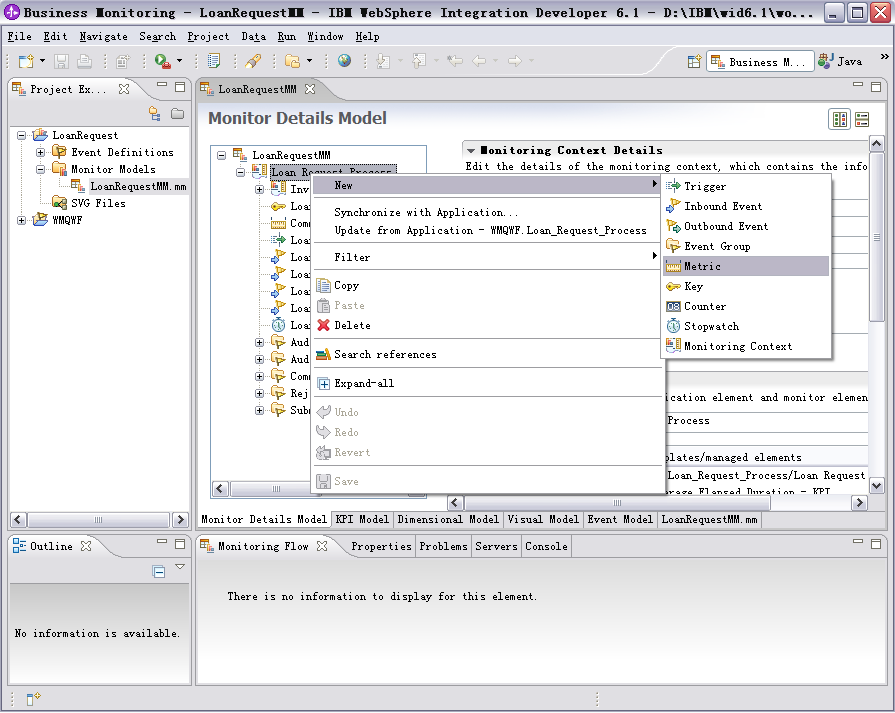Collapse the Monitor Models folder
This screenshot has height=713, width=895.
tap(41, 170)
